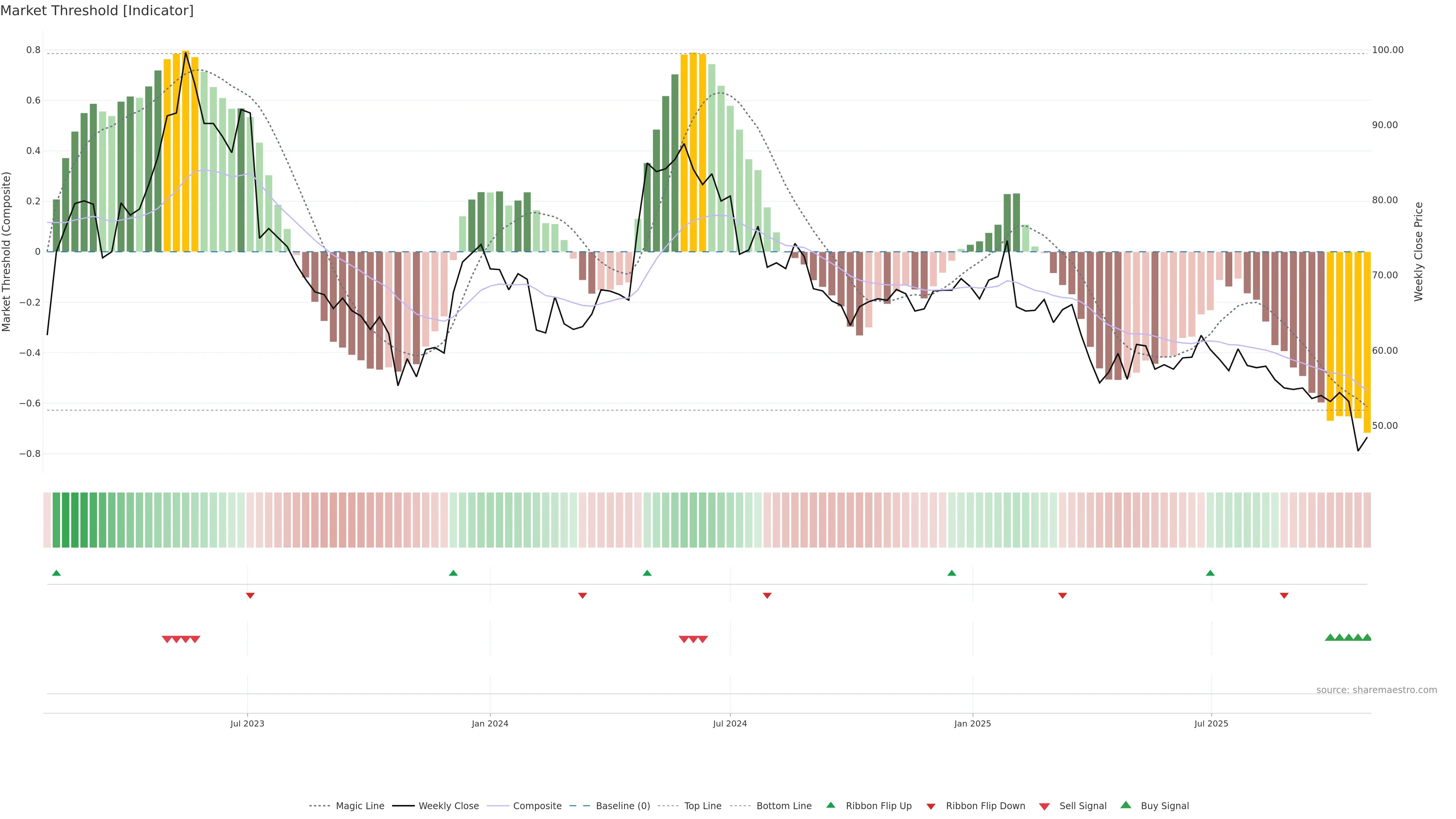The width and height of the screenshot is (1456, 819).
Task: Click Ribbon Flip Down marker between Jan and Jul 2024
Action: [x=583, y=595]
